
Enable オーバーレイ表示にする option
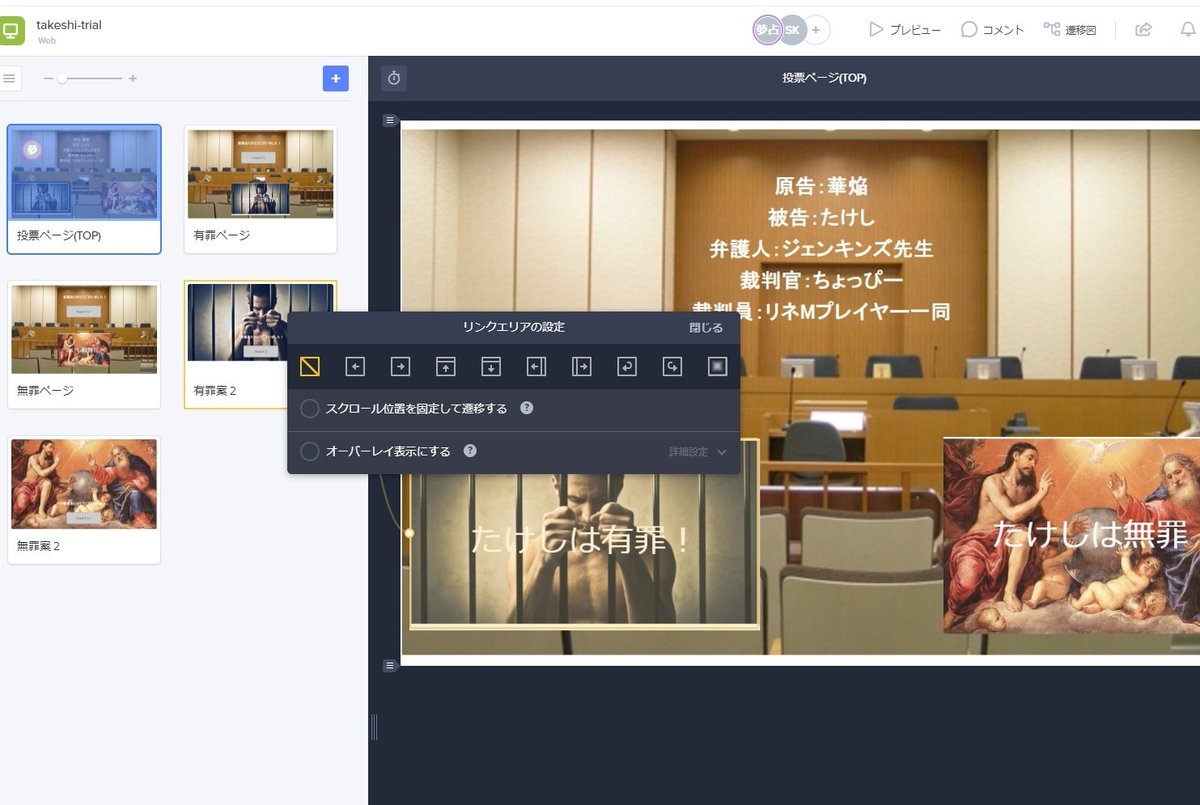(x=310, y=451)
